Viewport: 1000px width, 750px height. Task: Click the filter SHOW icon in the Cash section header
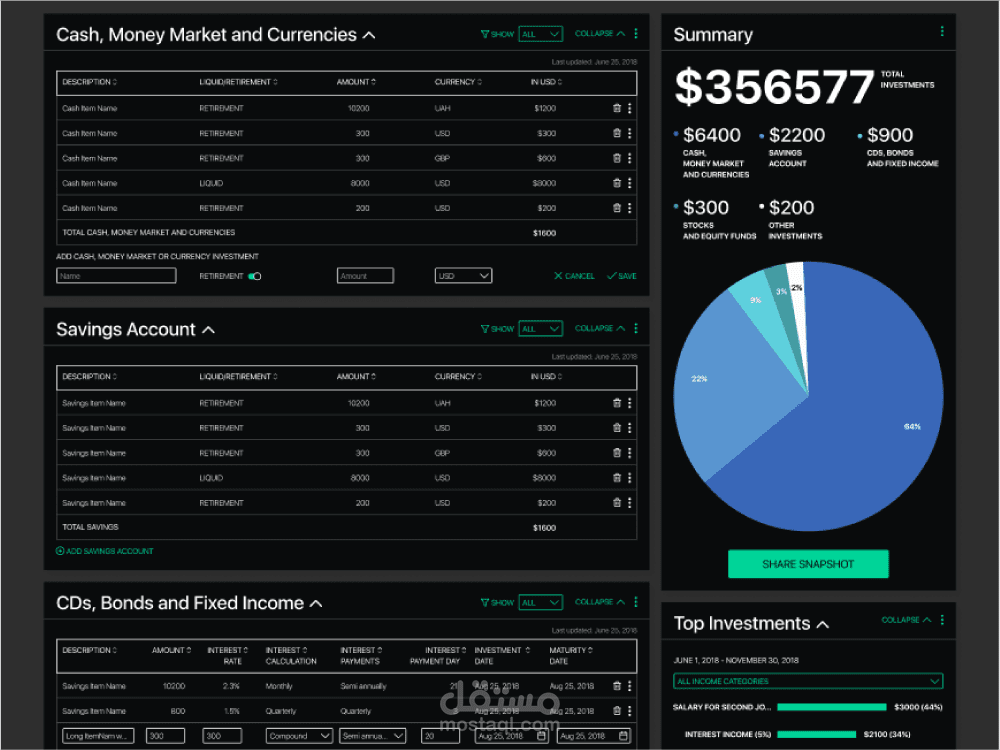[x=485, y=34]
